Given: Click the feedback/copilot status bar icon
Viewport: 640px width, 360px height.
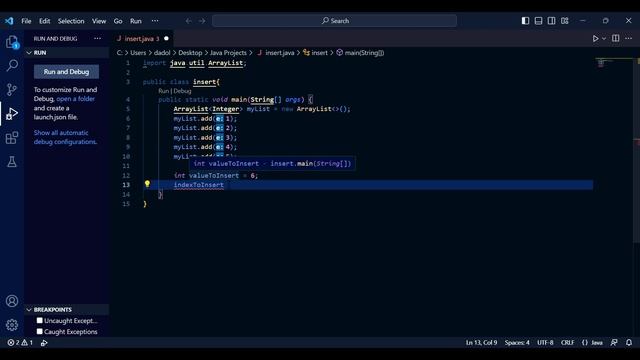Looking at the screenshot, I should (x=614, y=342).
